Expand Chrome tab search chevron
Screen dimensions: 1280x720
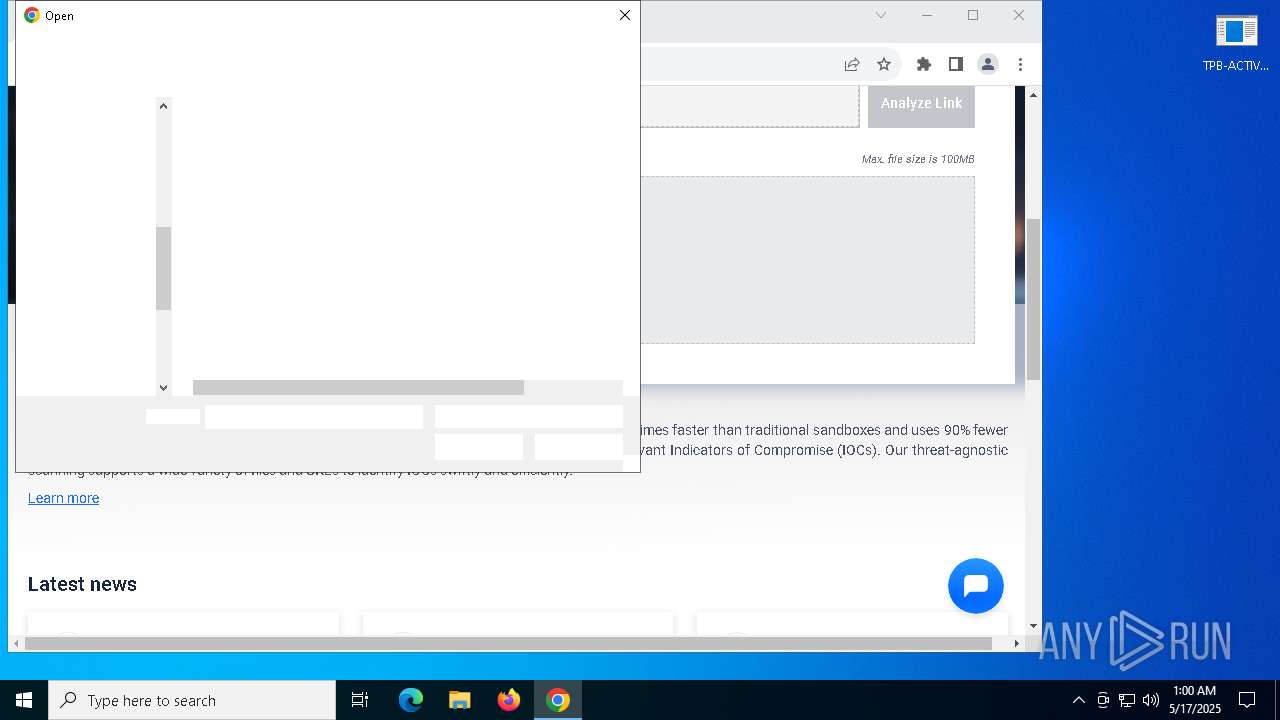881,15
